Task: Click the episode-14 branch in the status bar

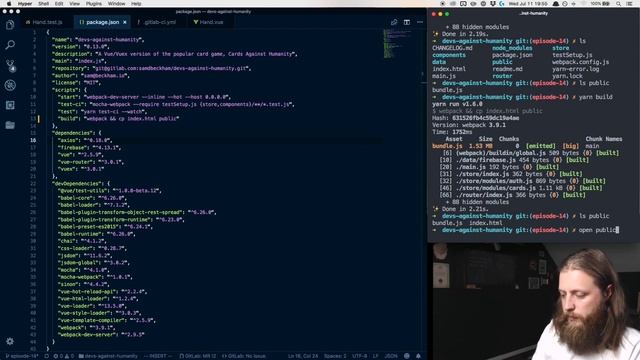Action: (x=22, y=356)
